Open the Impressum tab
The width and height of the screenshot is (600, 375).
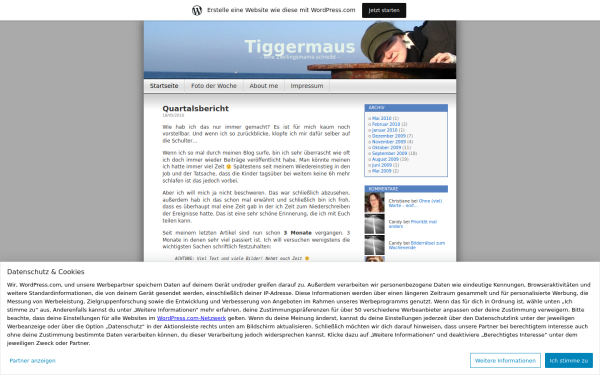click(x=307, y=86)
